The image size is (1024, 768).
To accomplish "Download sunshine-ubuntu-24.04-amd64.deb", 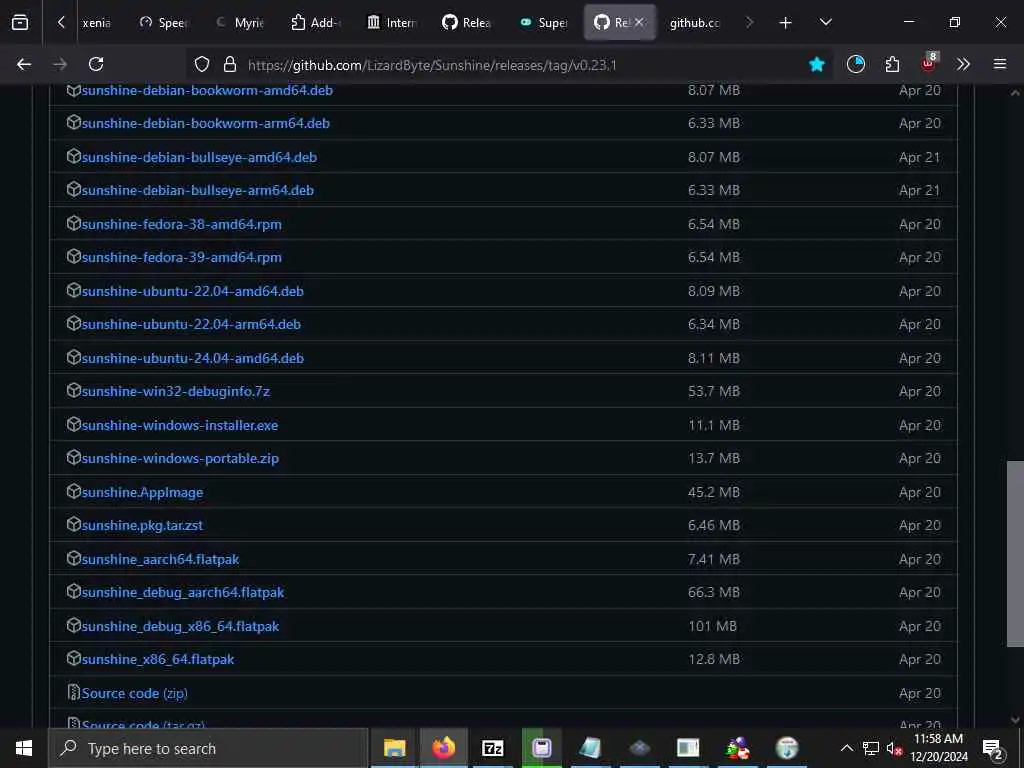I will point(193,359).
